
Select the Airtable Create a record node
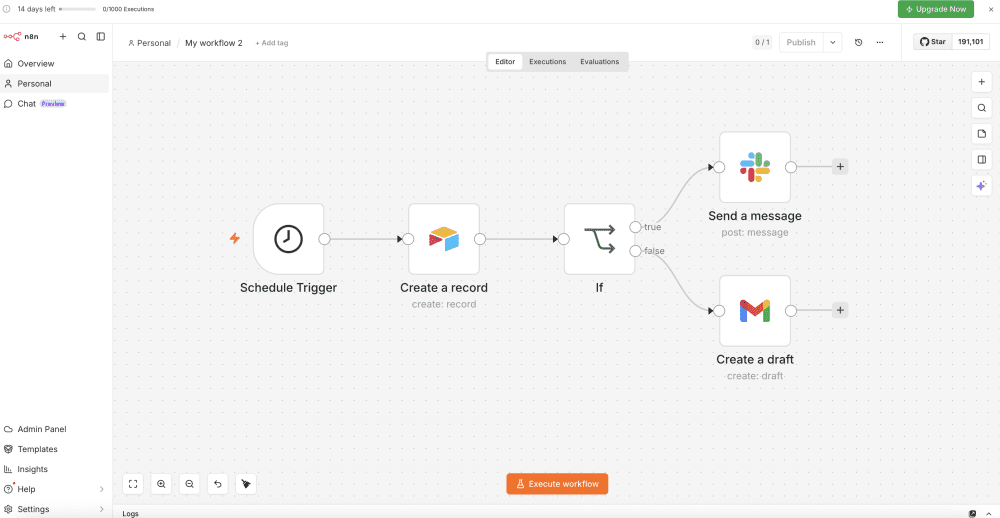[444, 239]
